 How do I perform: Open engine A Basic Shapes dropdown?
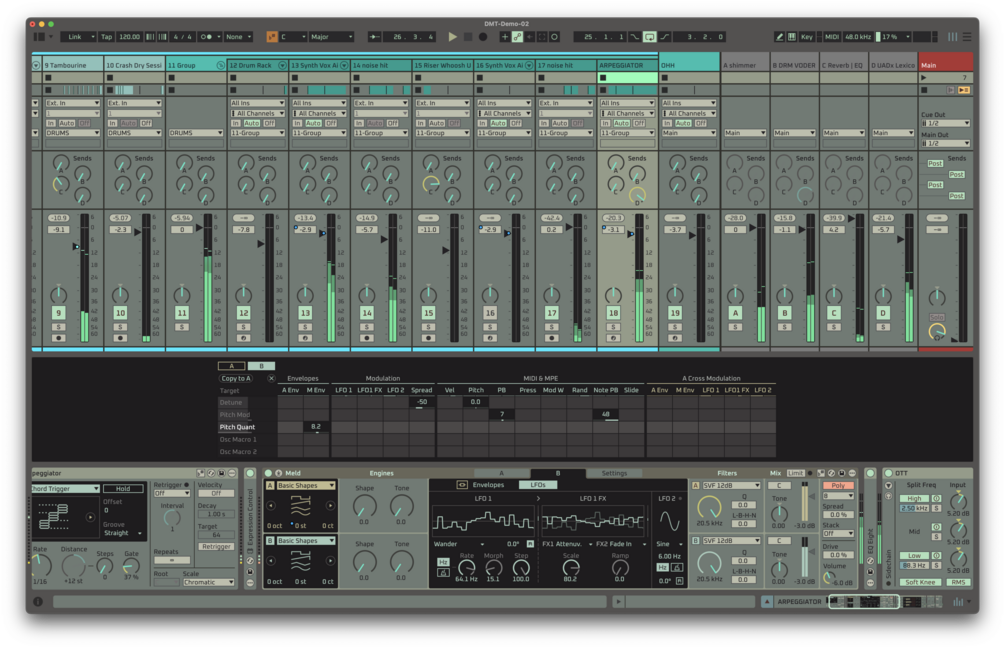[x=306, y=486]
